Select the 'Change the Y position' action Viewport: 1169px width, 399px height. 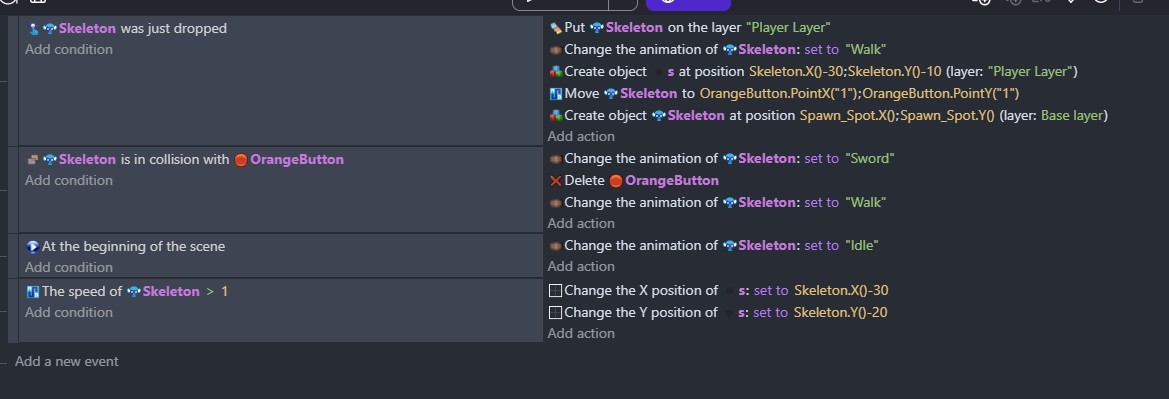point(718,312)
